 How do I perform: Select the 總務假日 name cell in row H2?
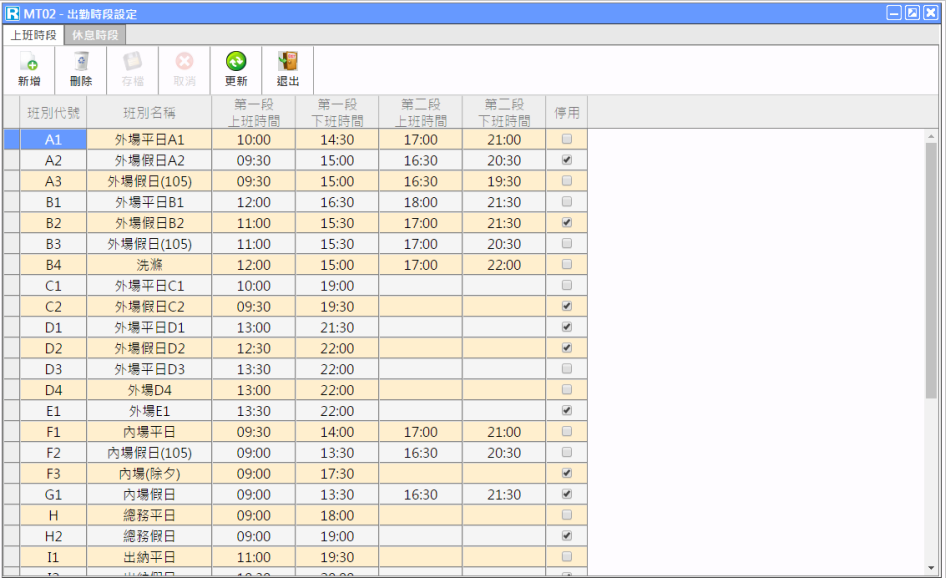[149, 536]
